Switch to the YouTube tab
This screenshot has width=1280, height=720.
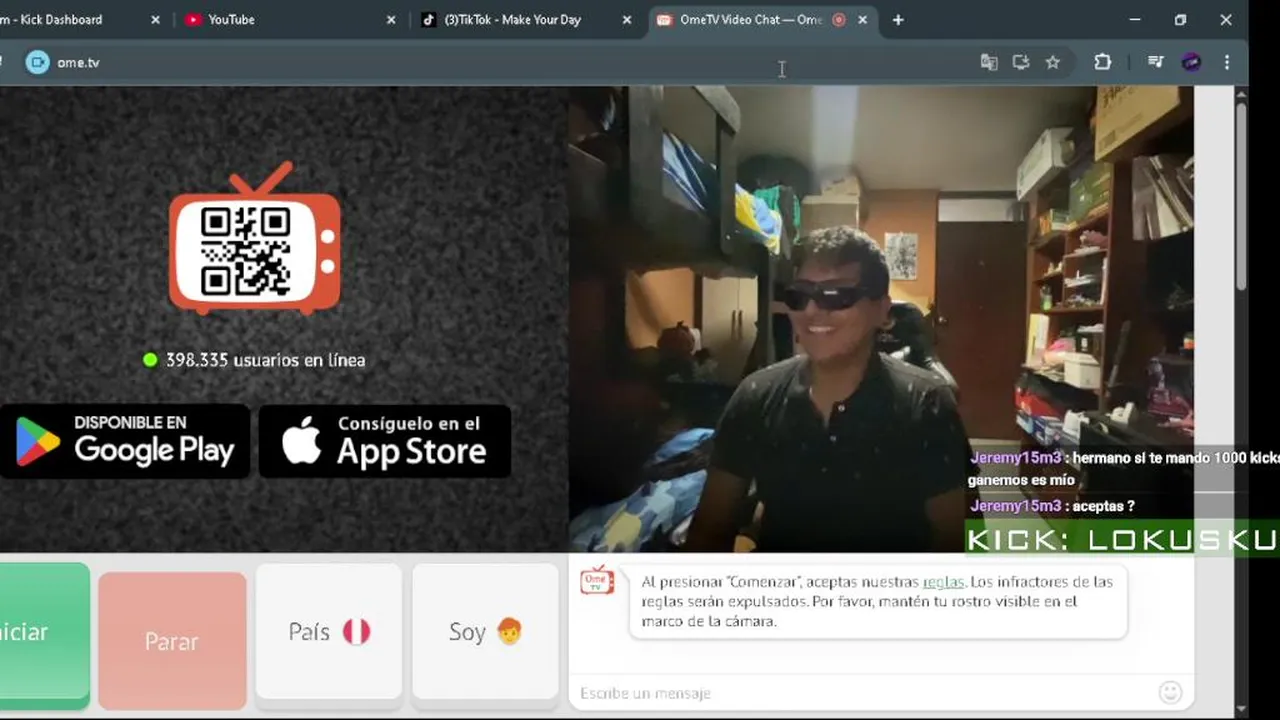coord(290,19)
